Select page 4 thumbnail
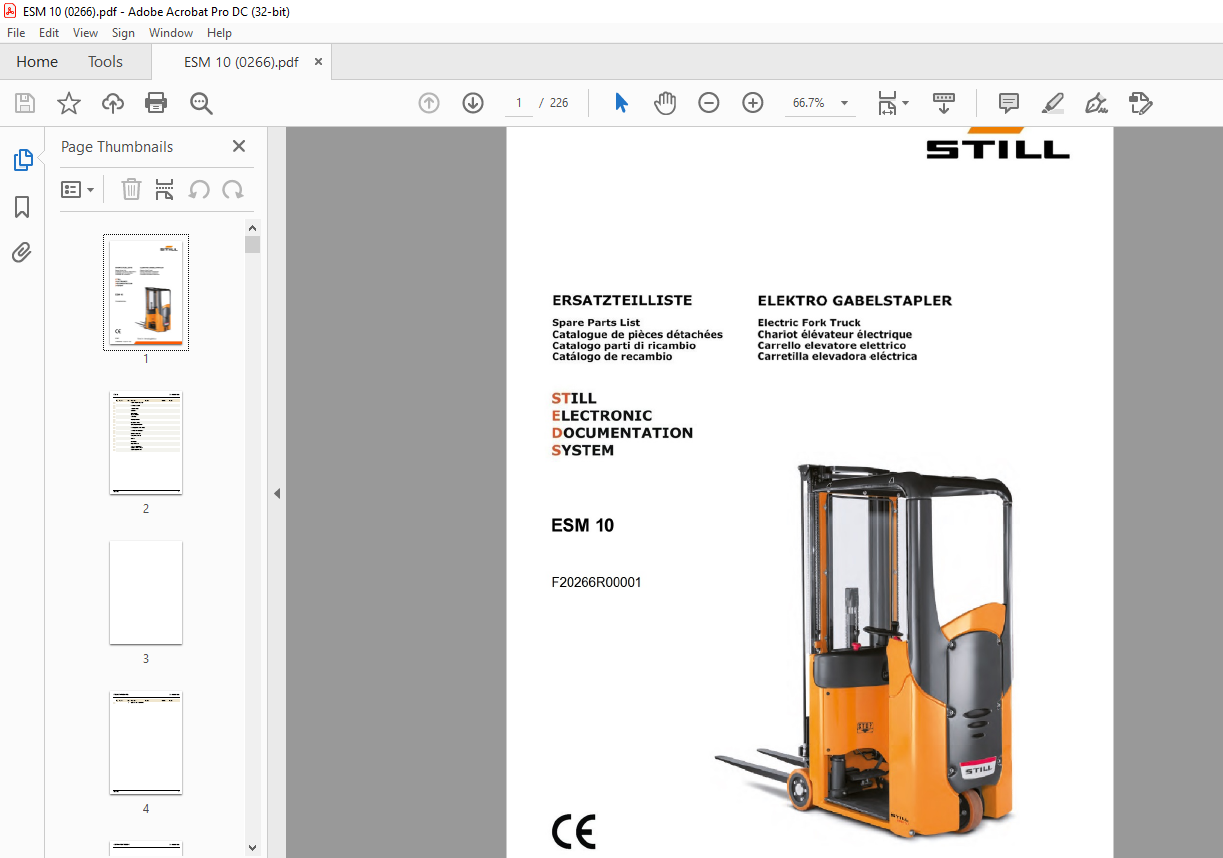 pyautogui.click(x=146, y=743)
